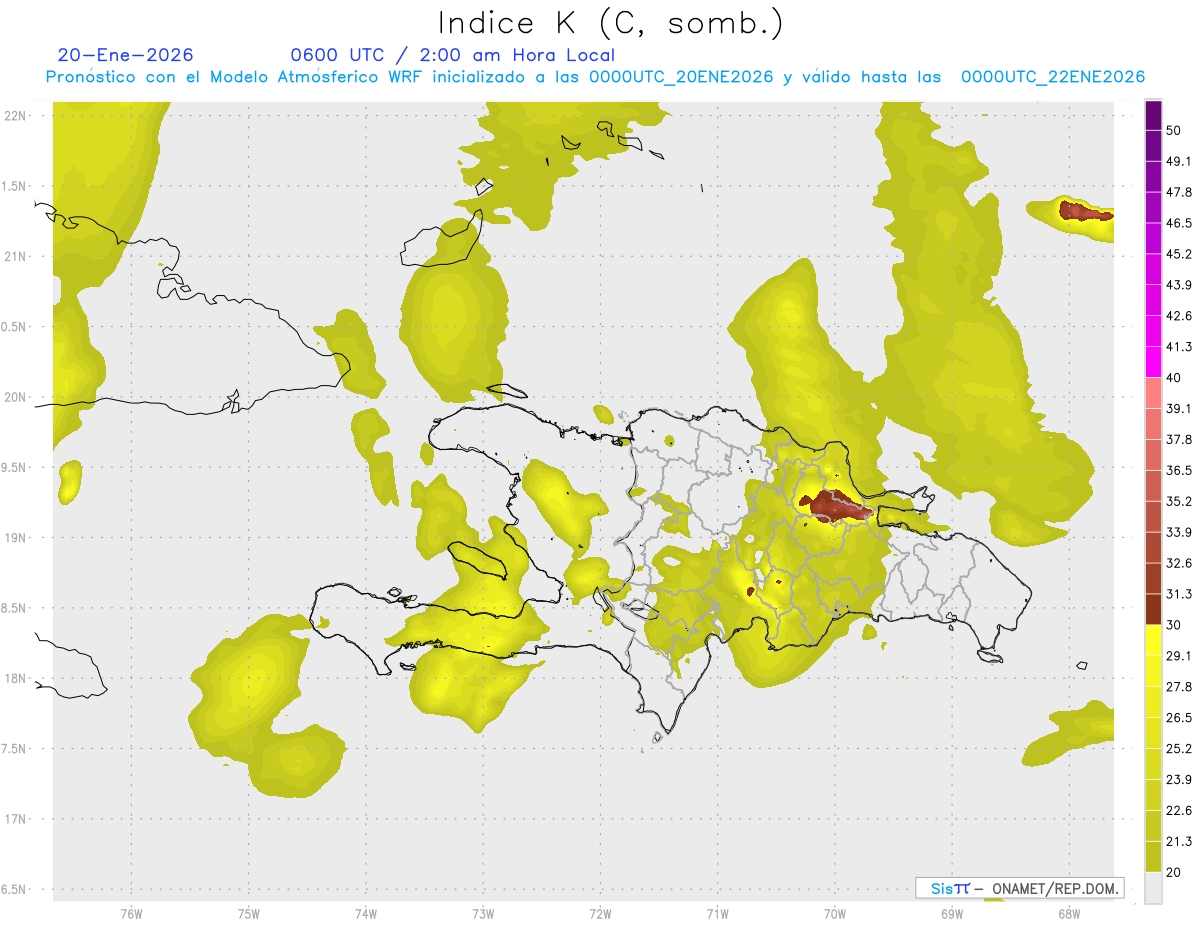Click the brown high-K area over the northeastern Dominican Republic
1200x927 pixels.
[x=835, y=506]
